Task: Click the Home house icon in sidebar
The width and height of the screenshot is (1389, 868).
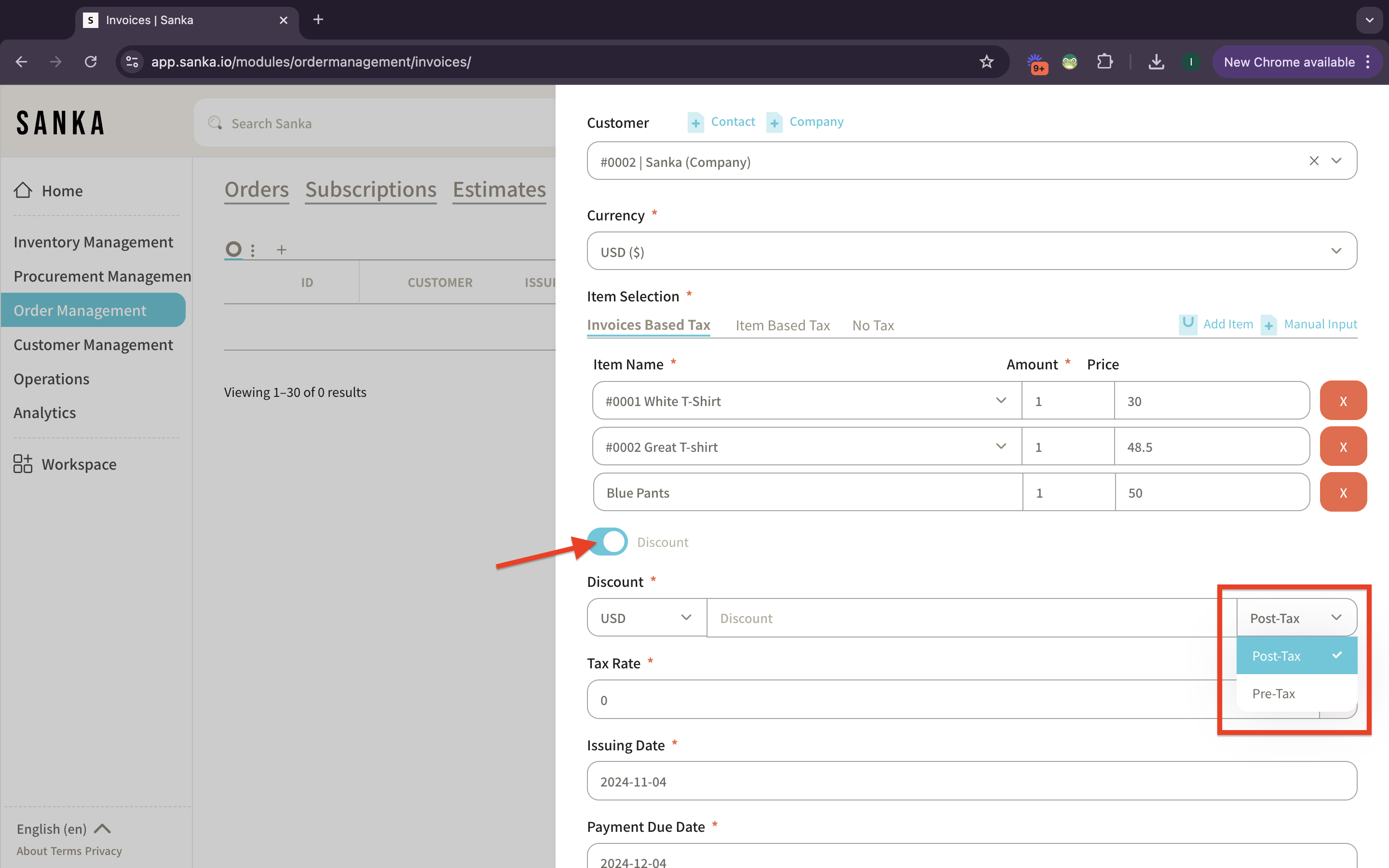Action: 23,190
